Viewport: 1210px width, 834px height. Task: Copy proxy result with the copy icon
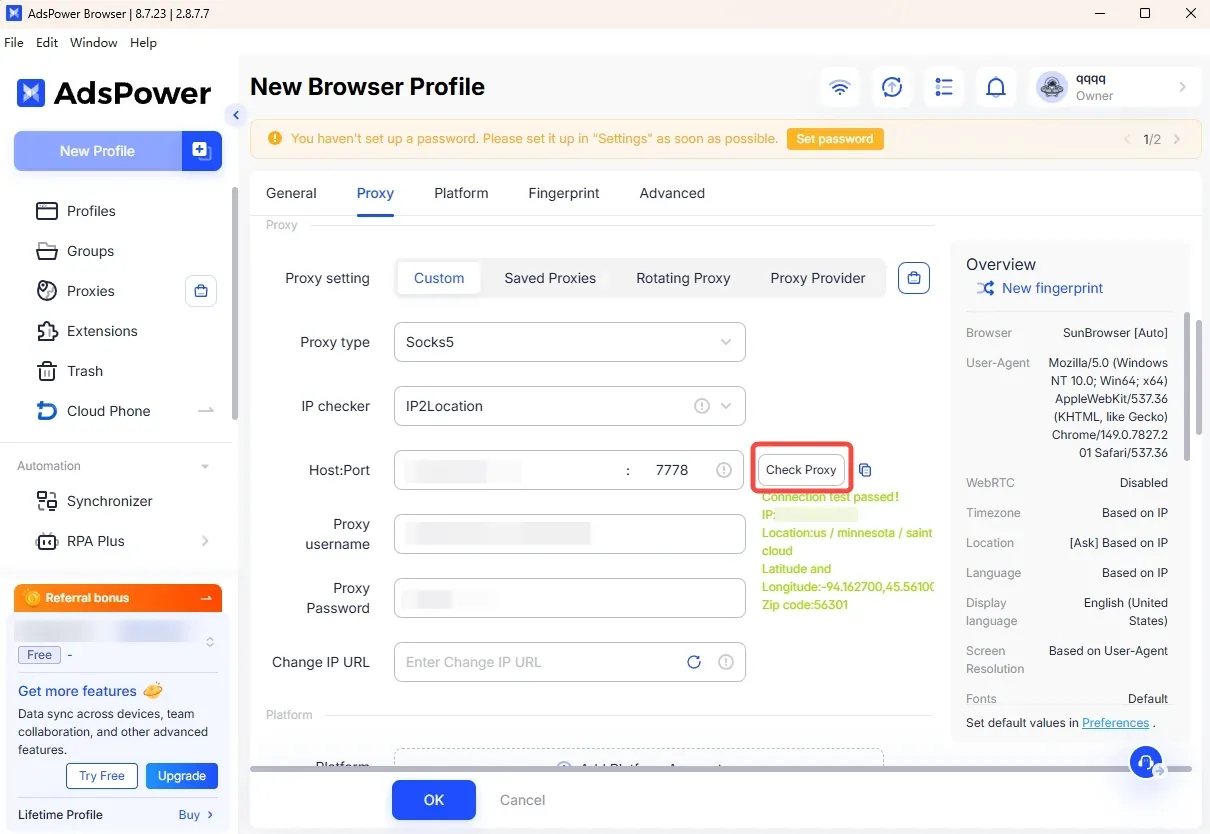coord(866,470)
